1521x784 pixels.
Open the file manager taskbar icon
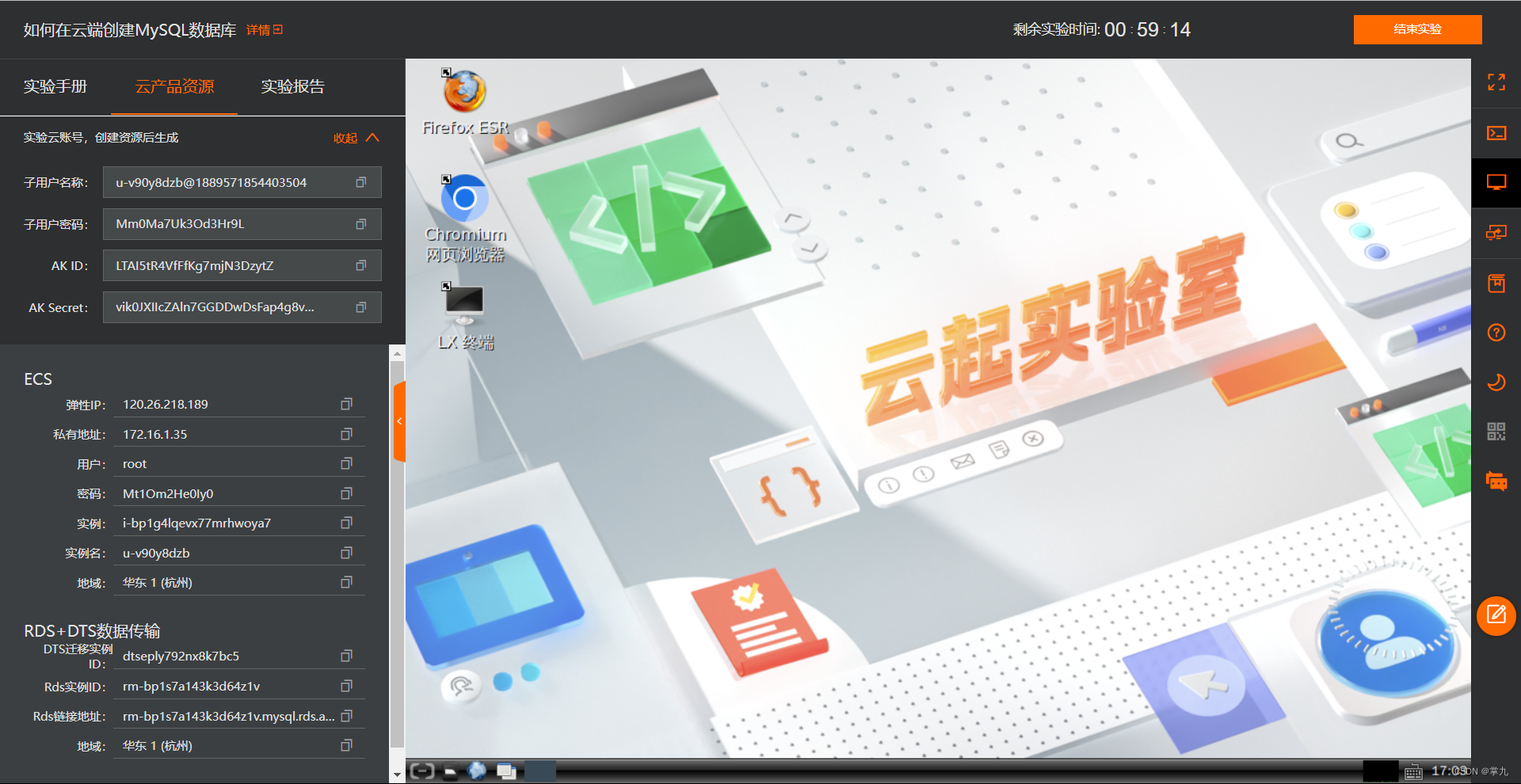[x=450, y=771]
